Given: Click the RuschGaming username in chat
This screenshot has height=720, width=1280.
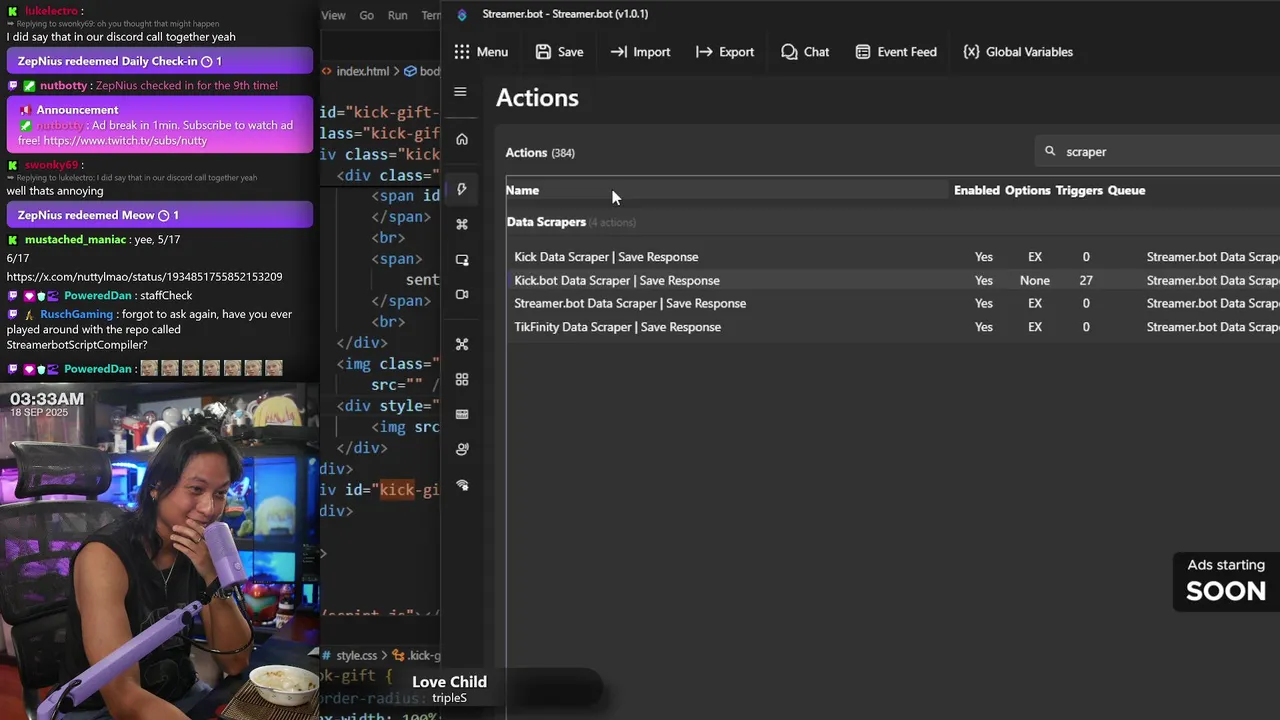Looking at the screenshot, I should click(x=76, y=314).
